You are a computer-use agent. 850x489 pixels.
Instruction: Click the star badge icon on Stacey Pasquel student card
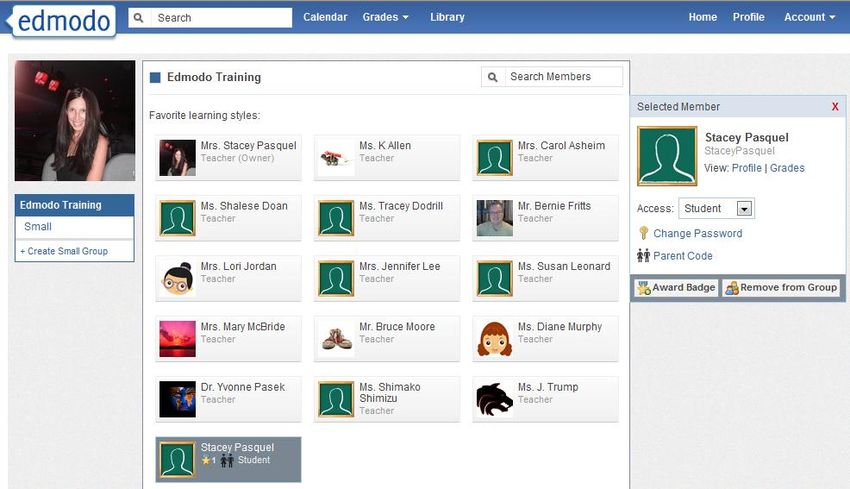tap(206, 460)
